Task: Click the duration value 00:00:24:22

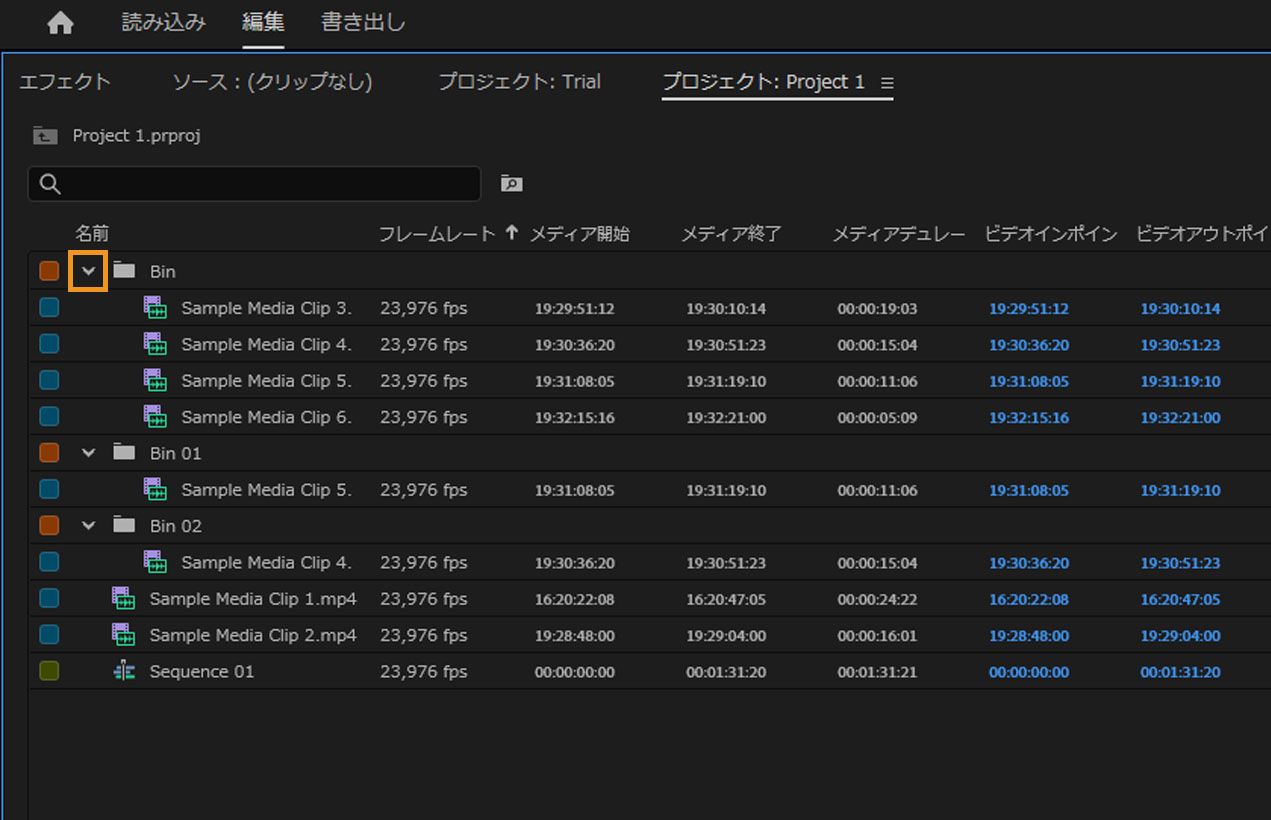Action: point(877,600)
